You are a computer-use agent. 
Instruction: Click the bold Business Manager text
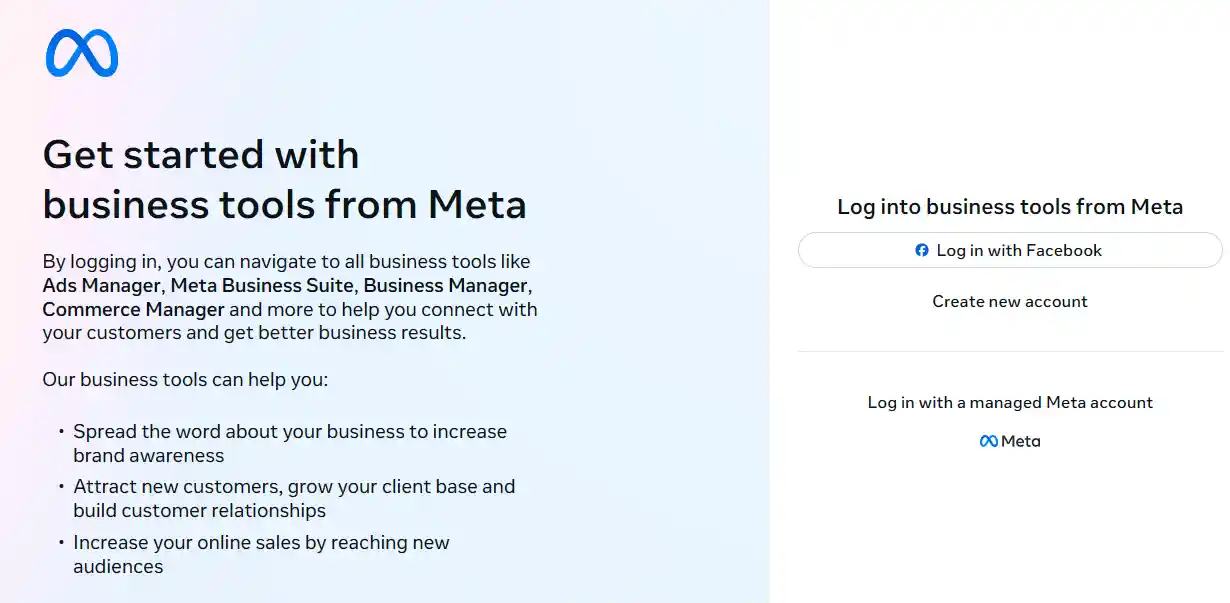(x=445, y=285)
